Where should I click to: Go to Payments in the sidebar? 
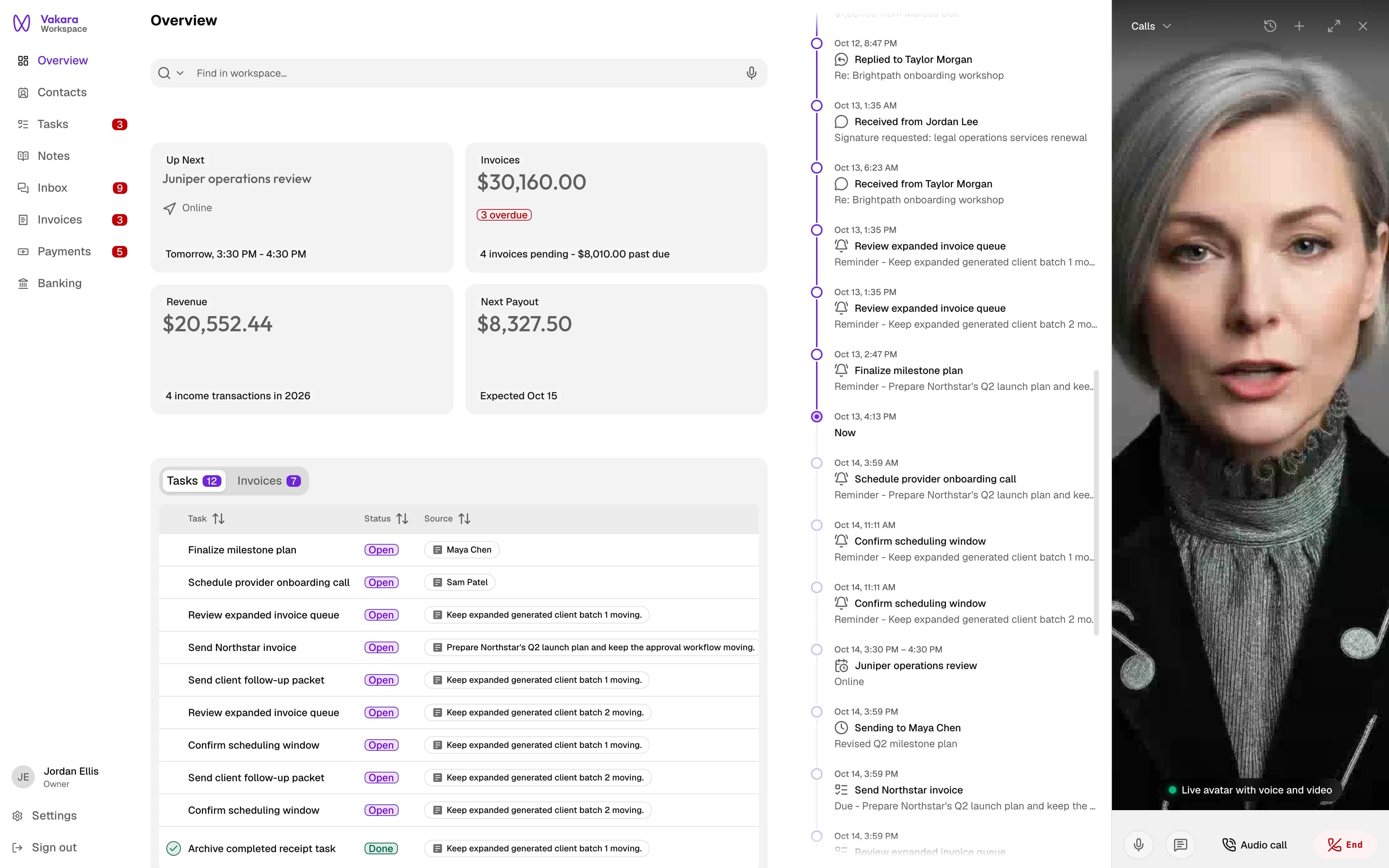64,251
